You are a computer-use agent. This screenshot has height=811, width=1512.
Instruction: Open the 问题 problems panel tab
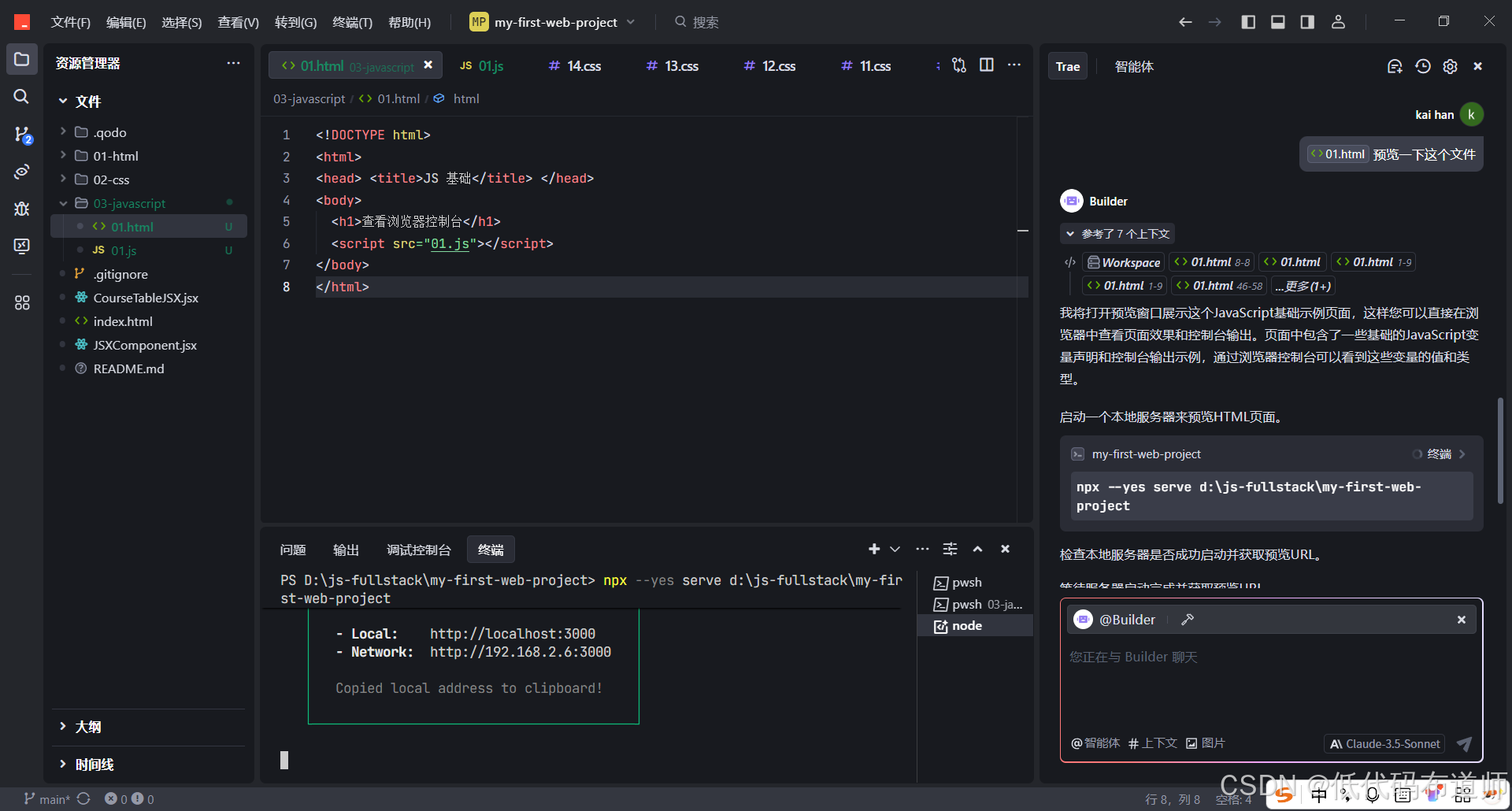pos(293,550)
